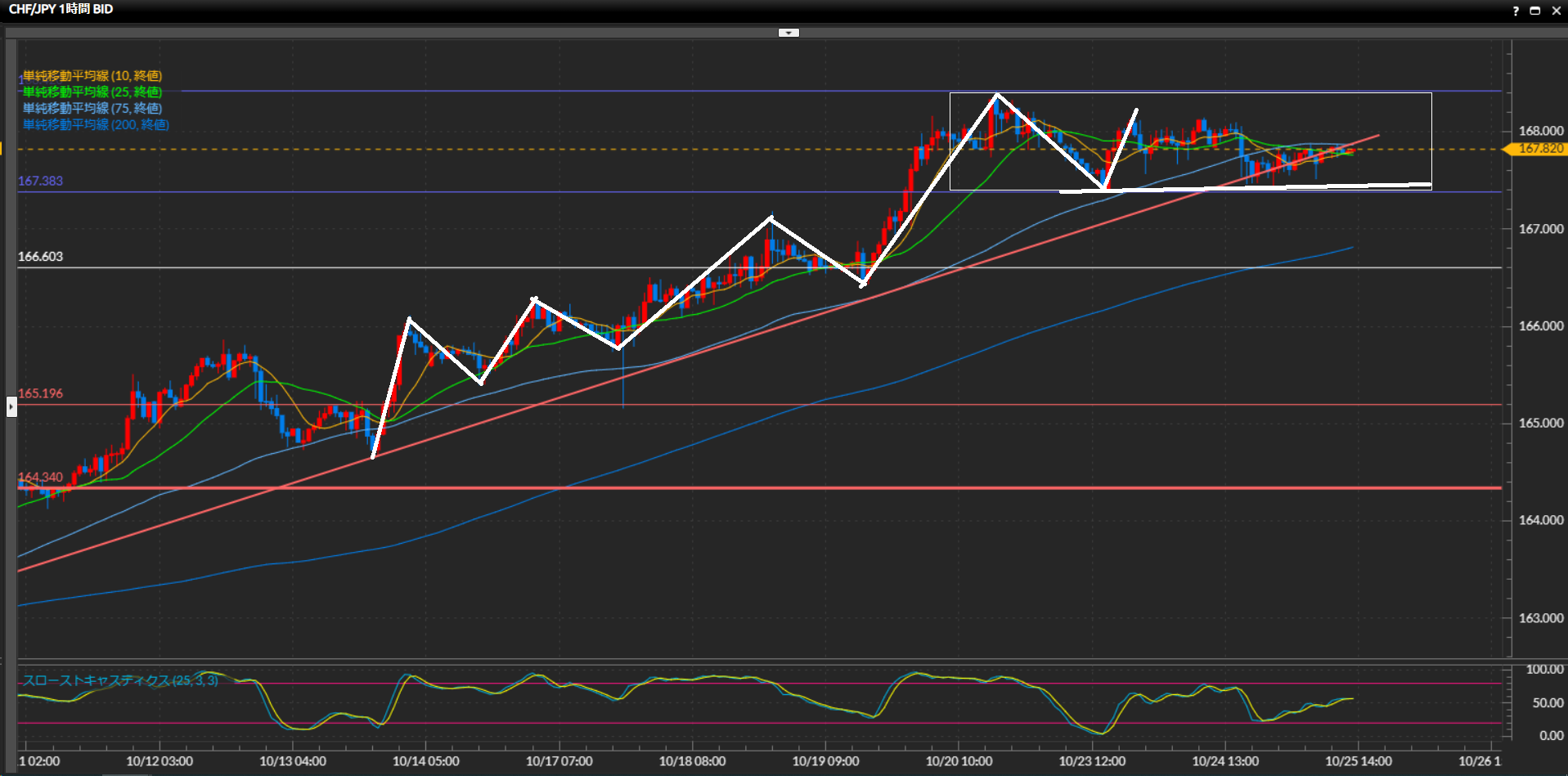Maximize the CHF/JPY chart window
This screenshot has width=1568, height=776.
(1534, 11)
